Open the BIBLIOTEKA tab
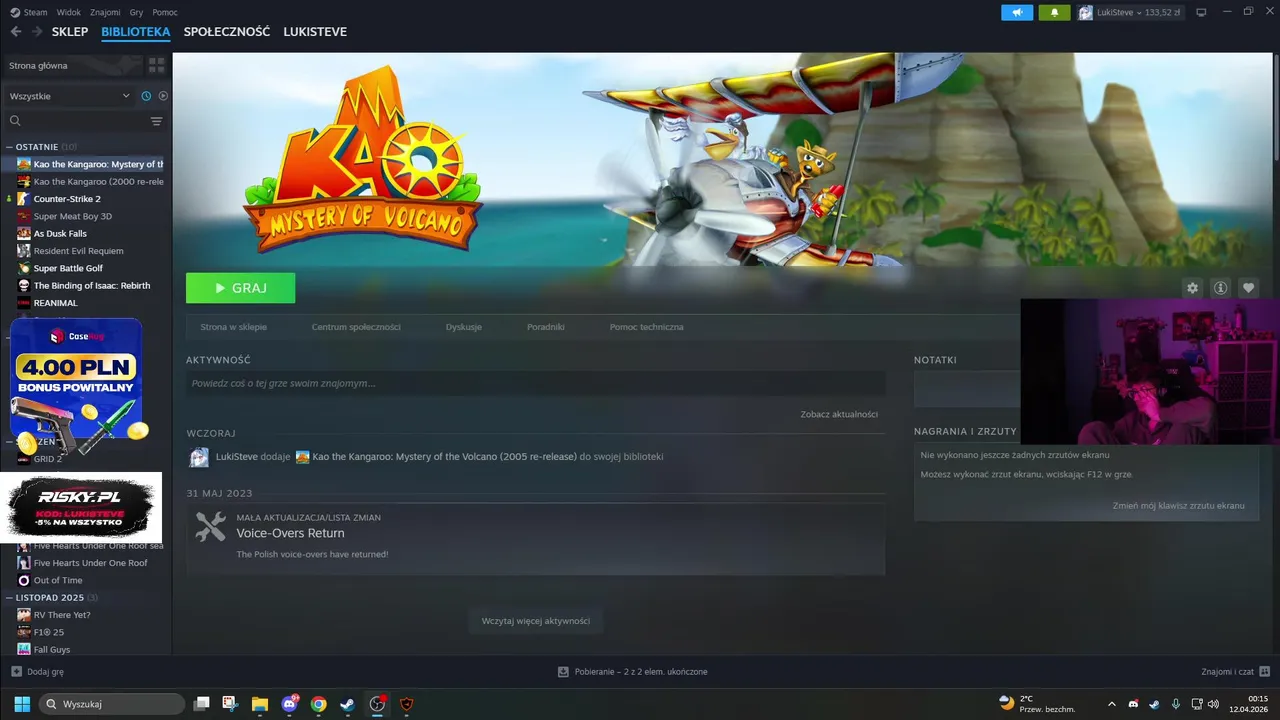 [x=136, y=32]
